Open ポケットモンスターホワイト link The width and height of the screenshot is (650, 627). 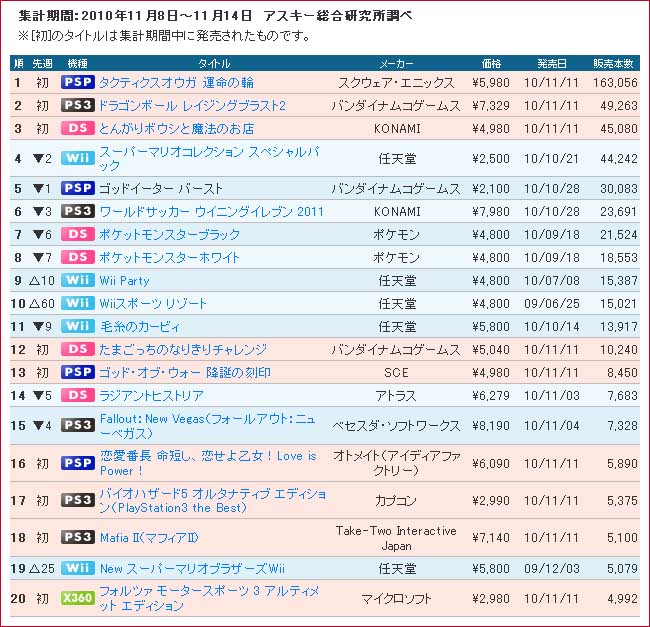click(x=170, y=257)
